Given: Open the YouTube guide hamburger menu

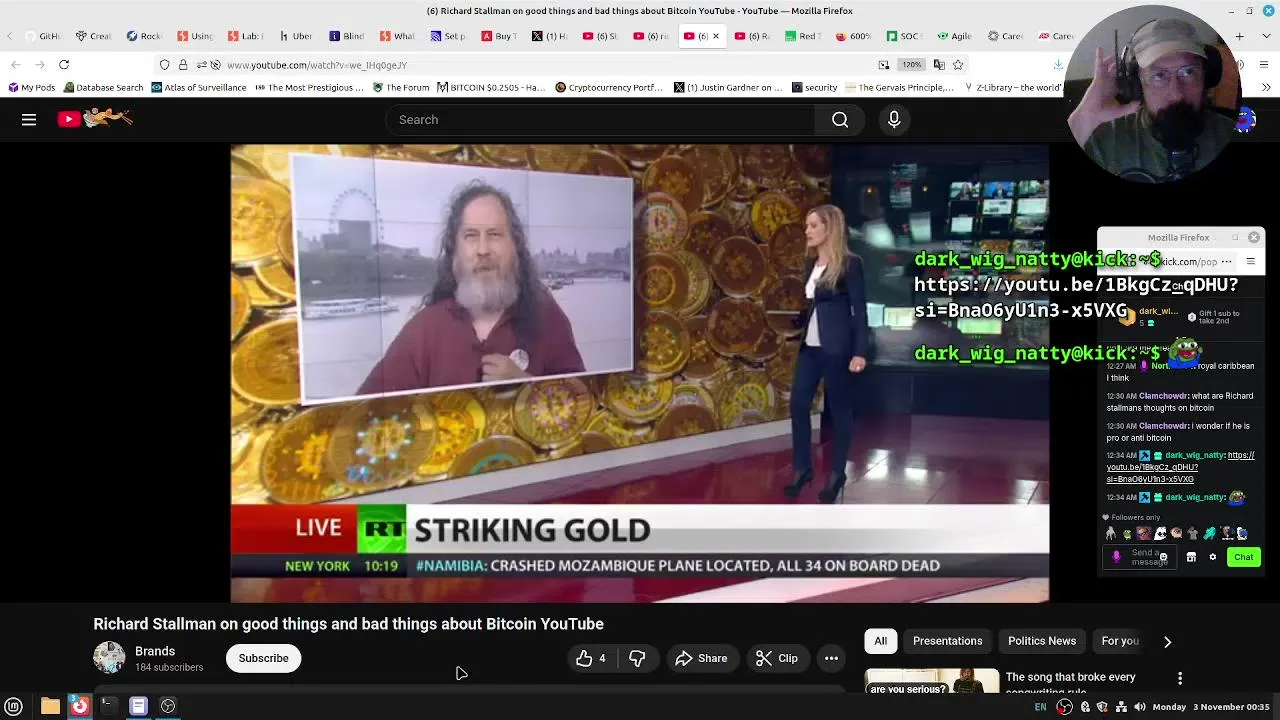Looking at the screenshot, I should [x=29, y=120].
